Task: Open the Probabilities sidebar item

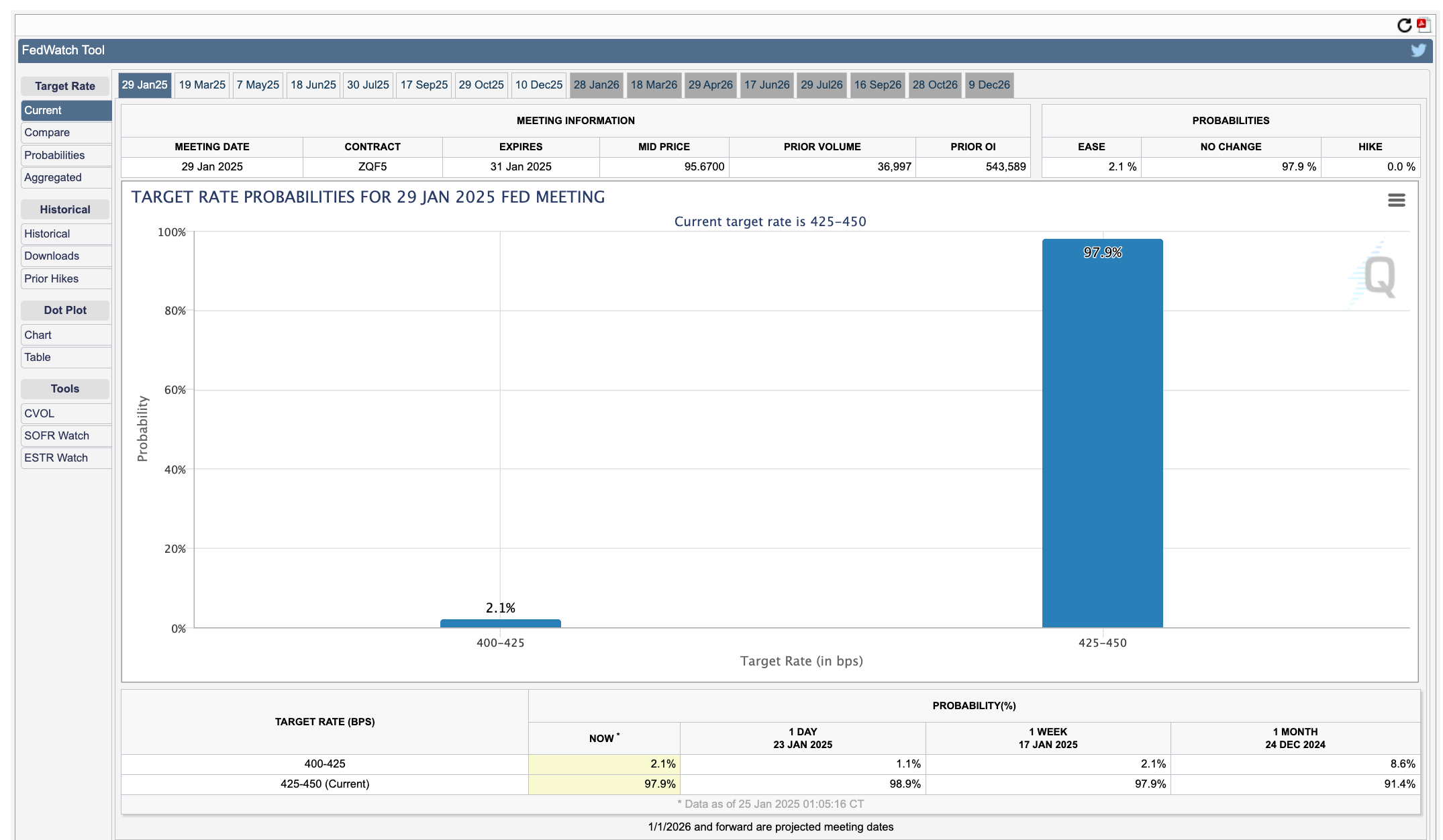Action: (66, 156)
